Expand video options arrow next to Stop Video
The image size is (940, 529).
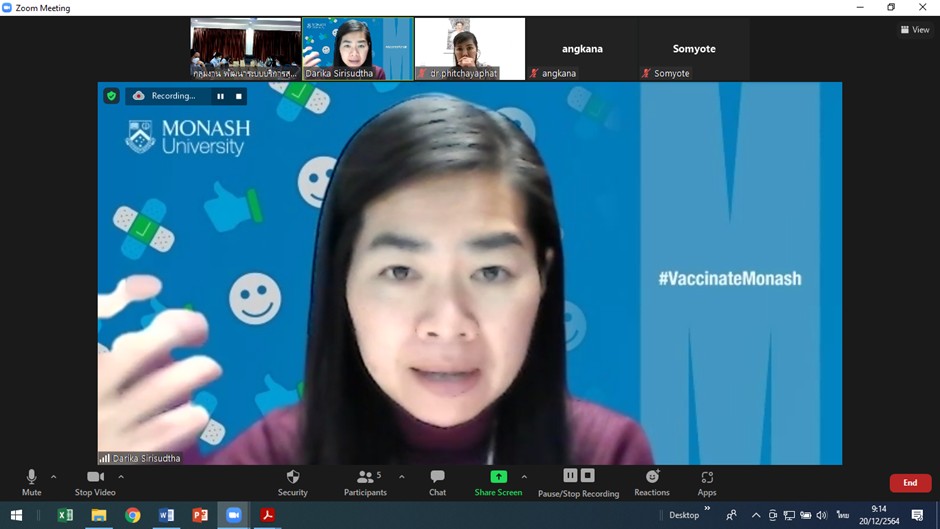pyautogui.click(x=121, y=477)
